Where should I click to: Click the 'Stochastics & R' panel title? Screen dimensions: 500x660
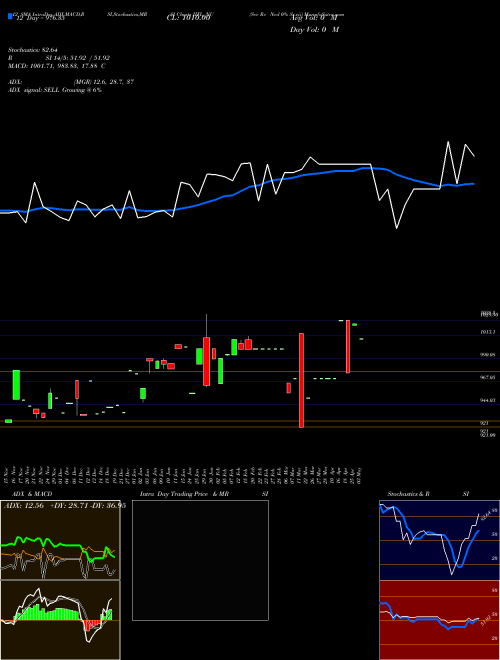click(x=408, y=494)
